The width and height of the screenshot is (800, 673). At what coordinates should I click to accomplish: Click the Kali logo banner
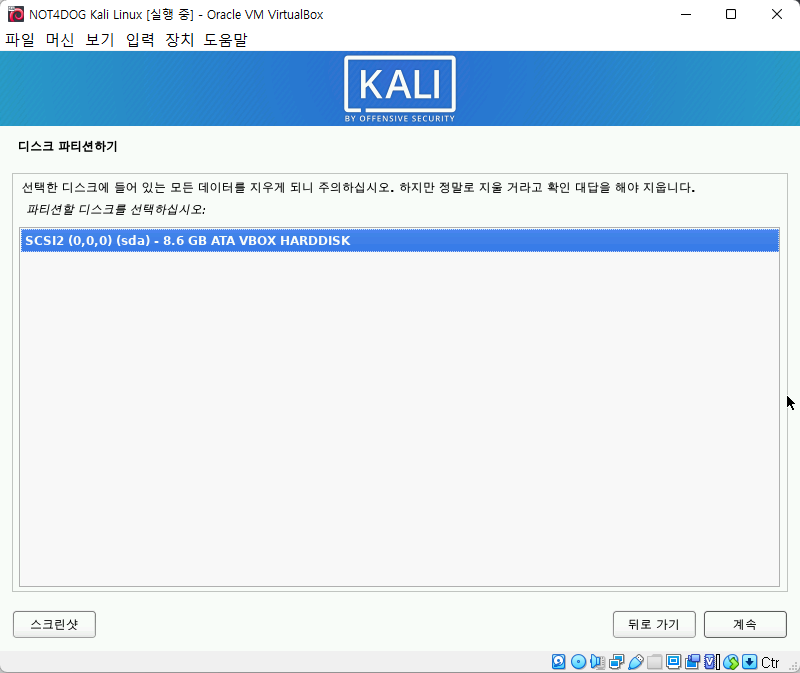tap(400, 89)
